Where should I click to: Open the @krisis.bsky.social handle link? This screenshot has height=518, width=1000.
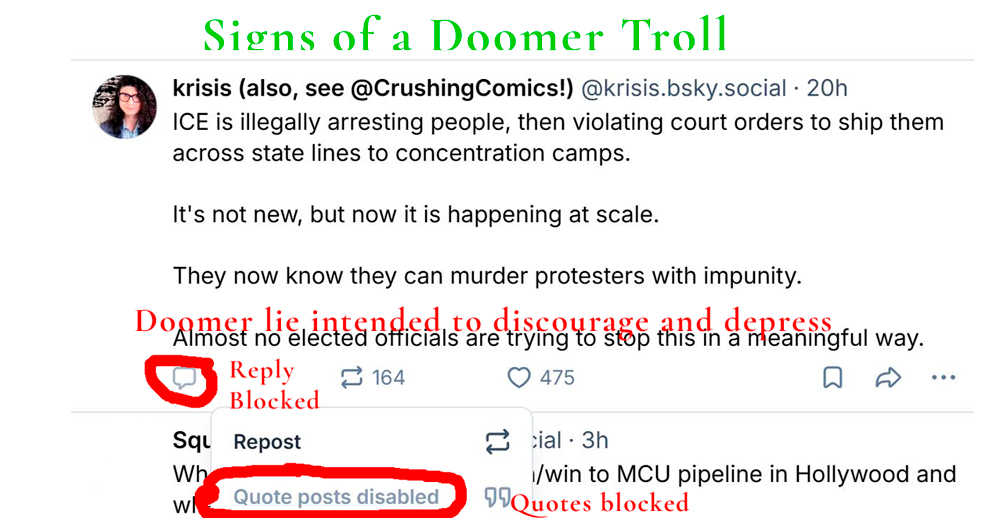coord(683,88)
